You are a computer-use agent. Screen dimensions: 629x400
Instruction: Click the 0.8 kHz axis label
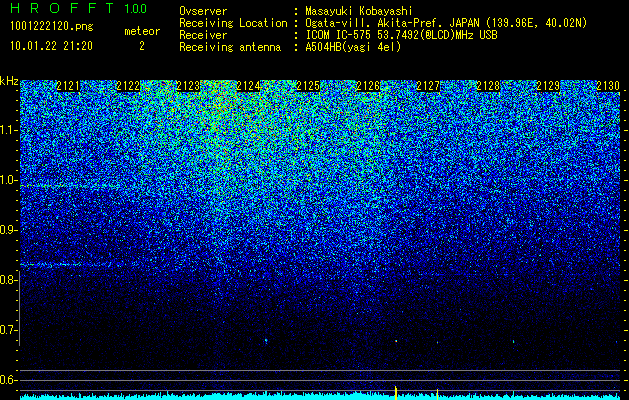click(x=9, y=280)
